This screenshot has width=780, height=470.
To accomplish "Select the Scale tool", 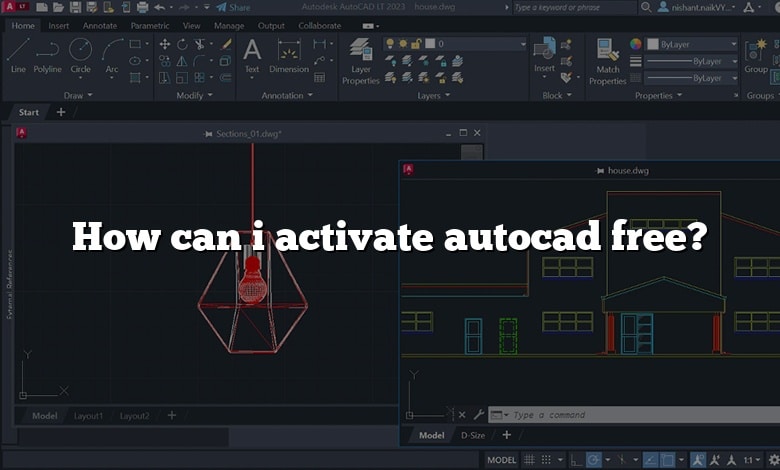I will coord(182,78).
